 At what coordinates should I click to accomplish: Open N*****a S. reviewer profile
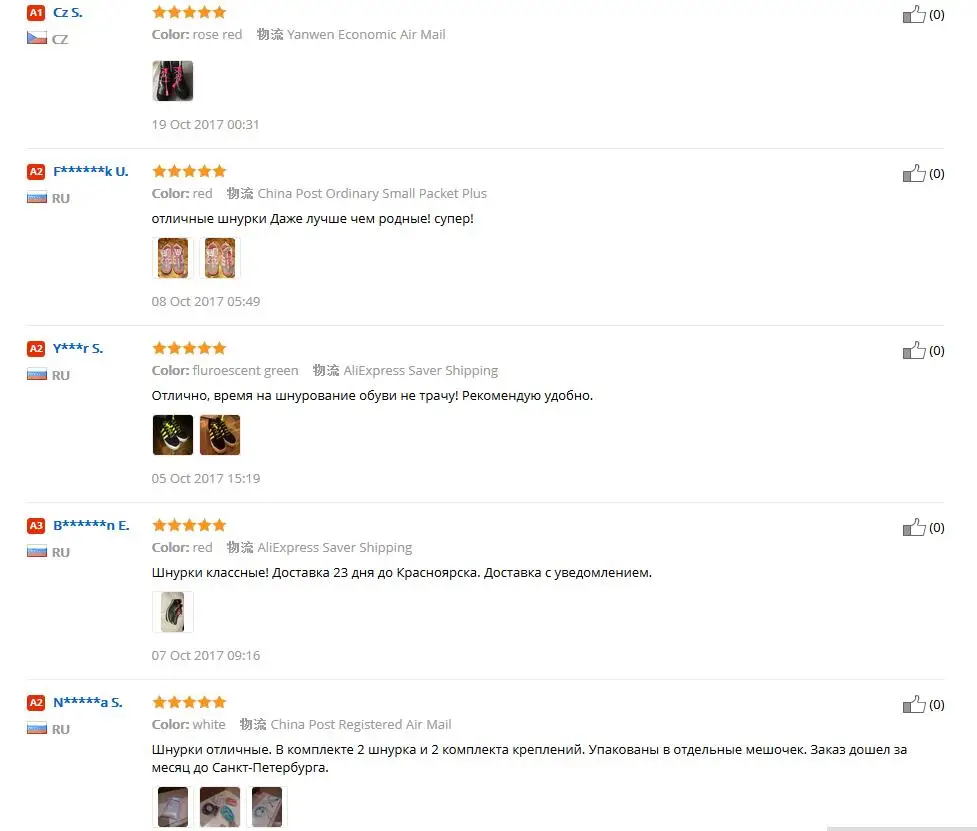(87, 702)
